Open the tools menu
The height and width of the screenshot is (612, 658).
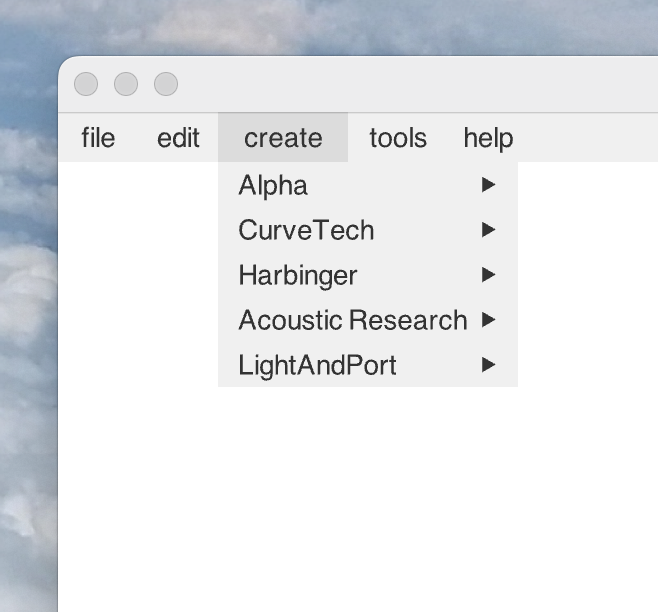coord(397,138)
